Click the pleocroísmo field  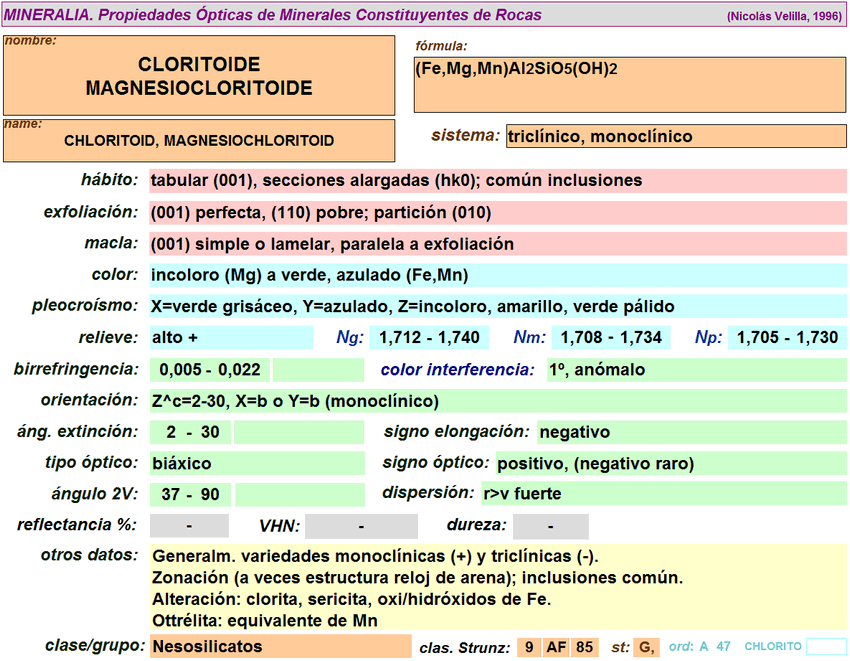coord(497,307)
